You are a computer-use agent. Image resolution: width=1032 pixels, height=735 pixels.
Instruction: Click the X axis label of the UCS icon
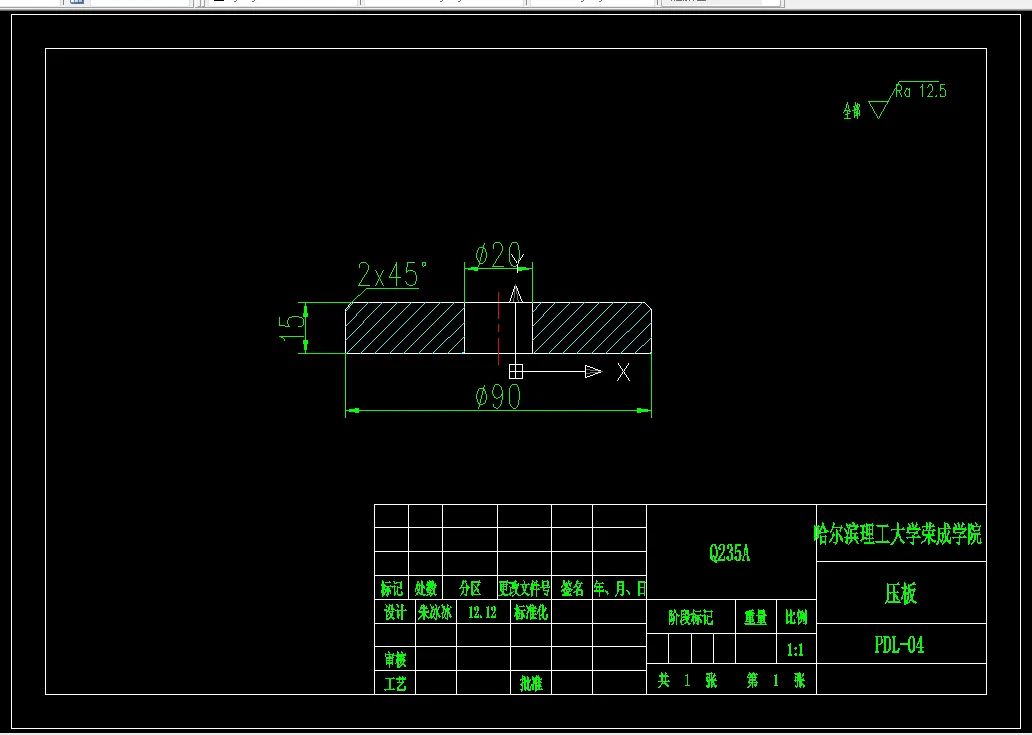(623, 372)
